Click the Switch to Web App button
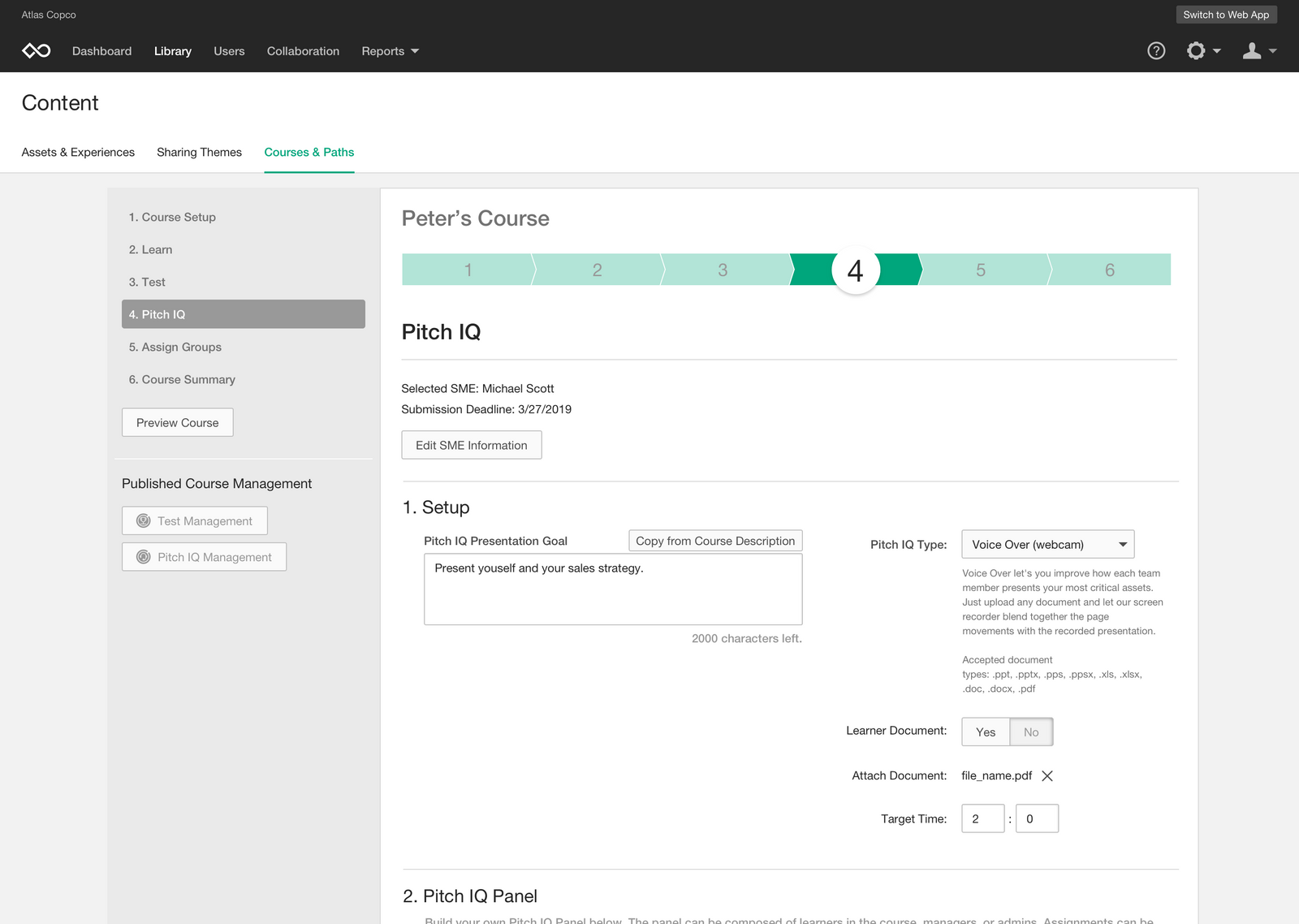Viewport: 1299px width, 924px height. (1226, 15)
